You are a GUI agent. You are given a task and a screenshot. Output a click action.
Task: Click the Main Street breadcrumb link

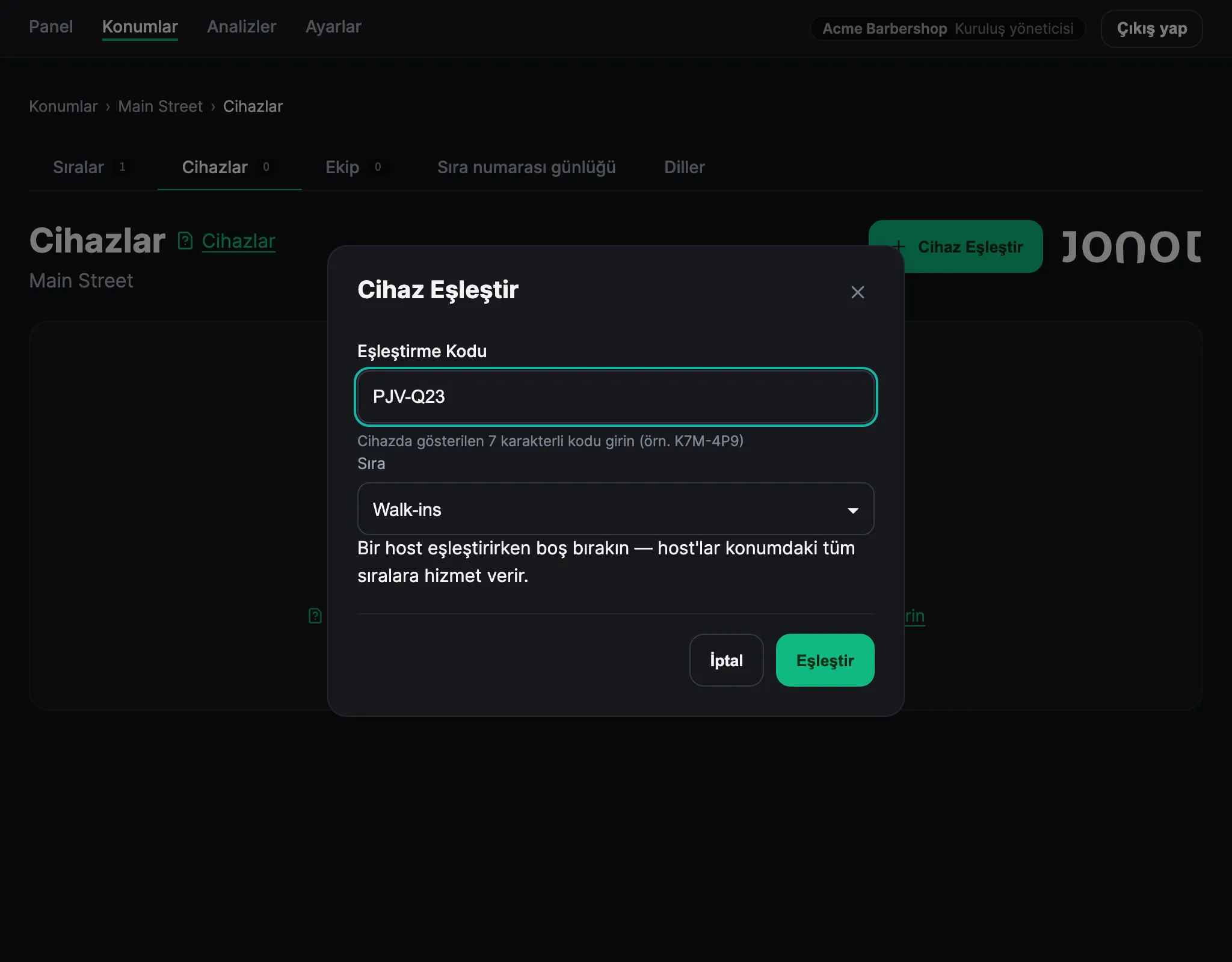click(x=160, y=106)
